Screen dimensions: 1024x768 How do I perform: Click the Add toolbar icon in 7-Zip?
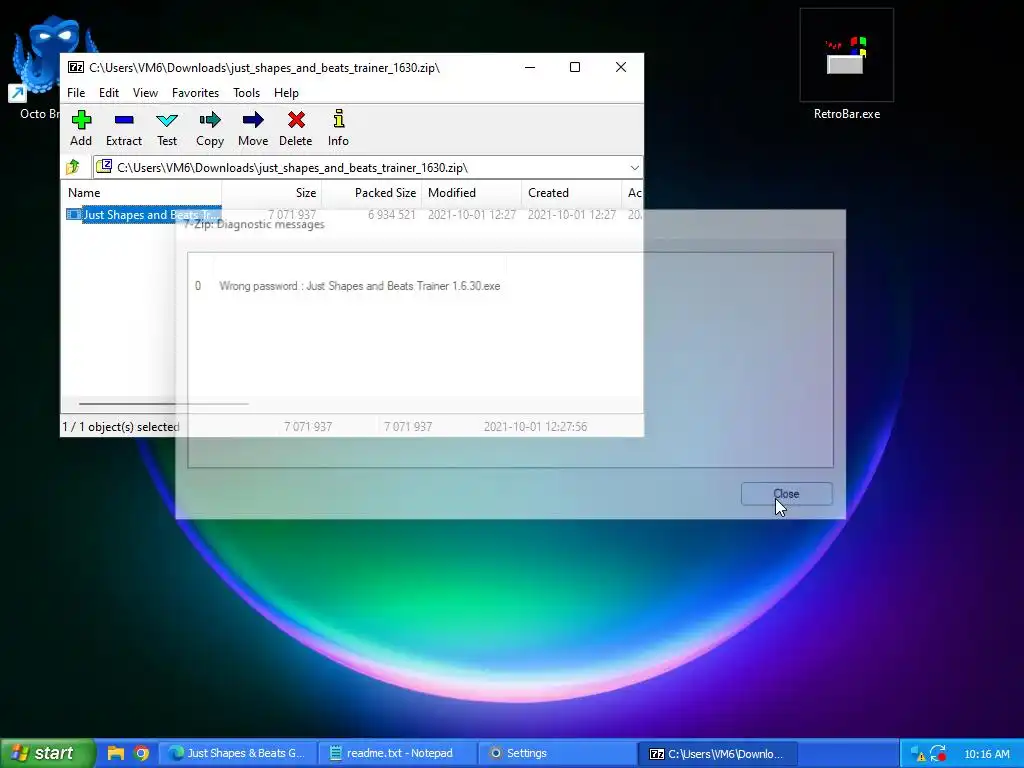[x=81, y=128]
